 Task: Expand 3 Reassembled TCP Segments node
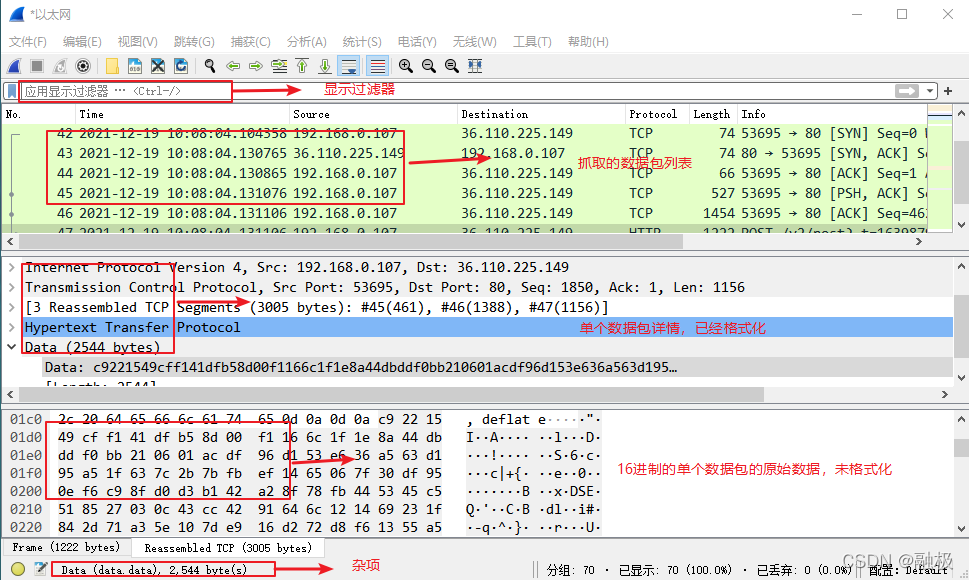[x=12, y=308]
